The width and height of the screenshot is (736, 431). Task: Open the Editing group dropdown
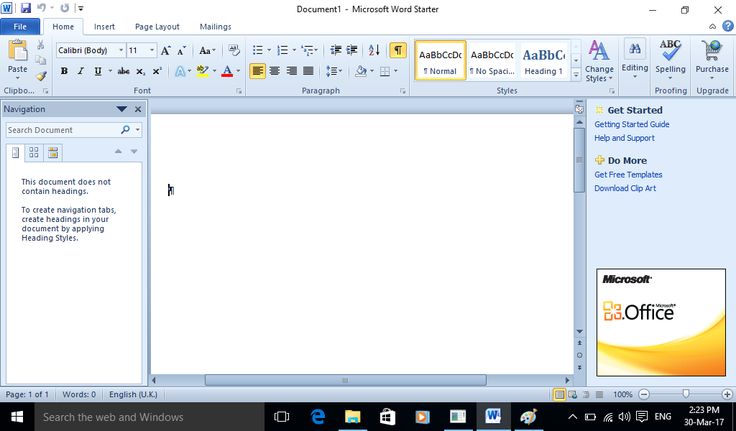635,60
